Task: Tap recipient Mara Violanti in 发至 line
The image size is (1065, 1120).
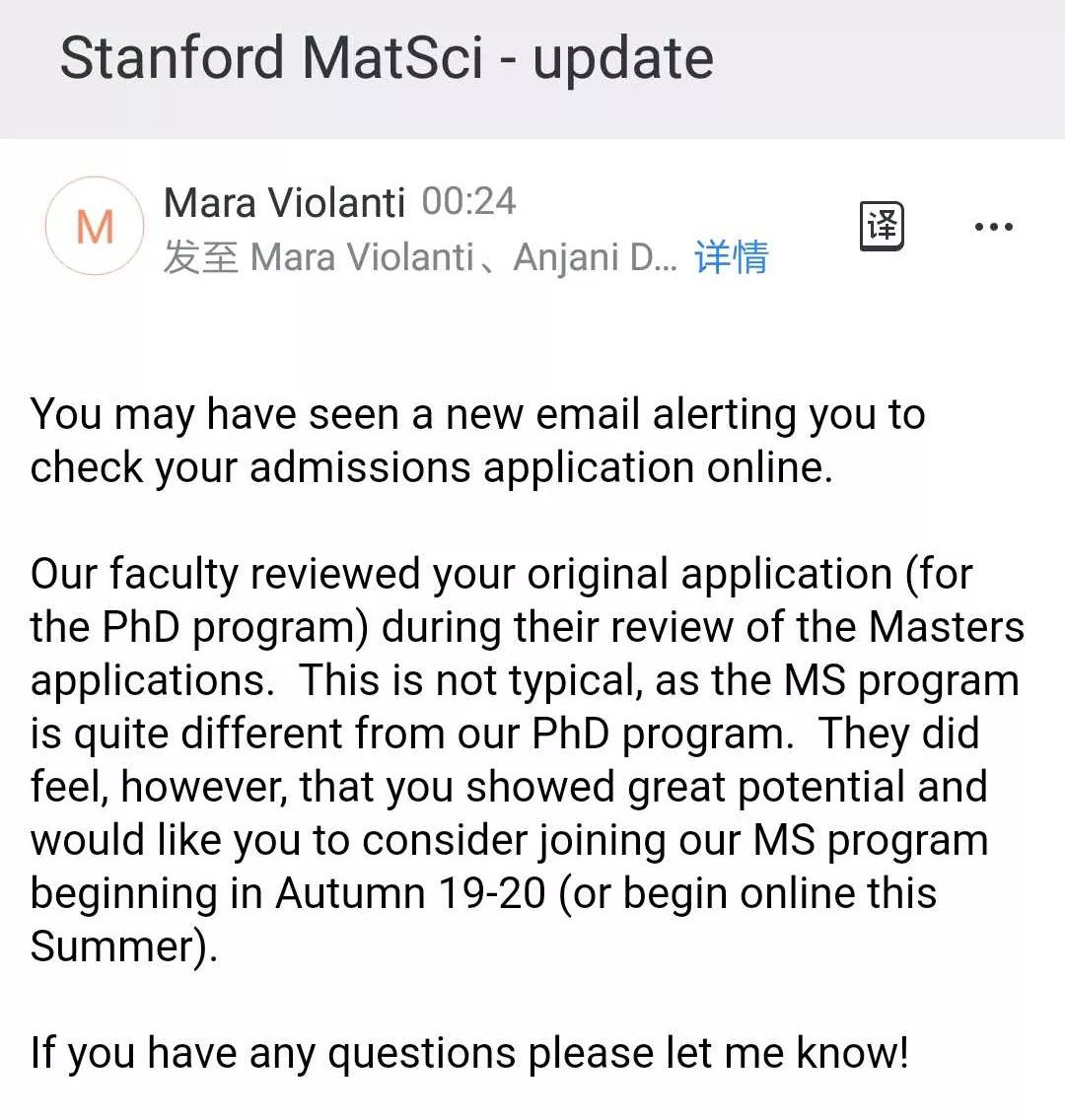Action: pyautogui.click(x=362, y=257)
